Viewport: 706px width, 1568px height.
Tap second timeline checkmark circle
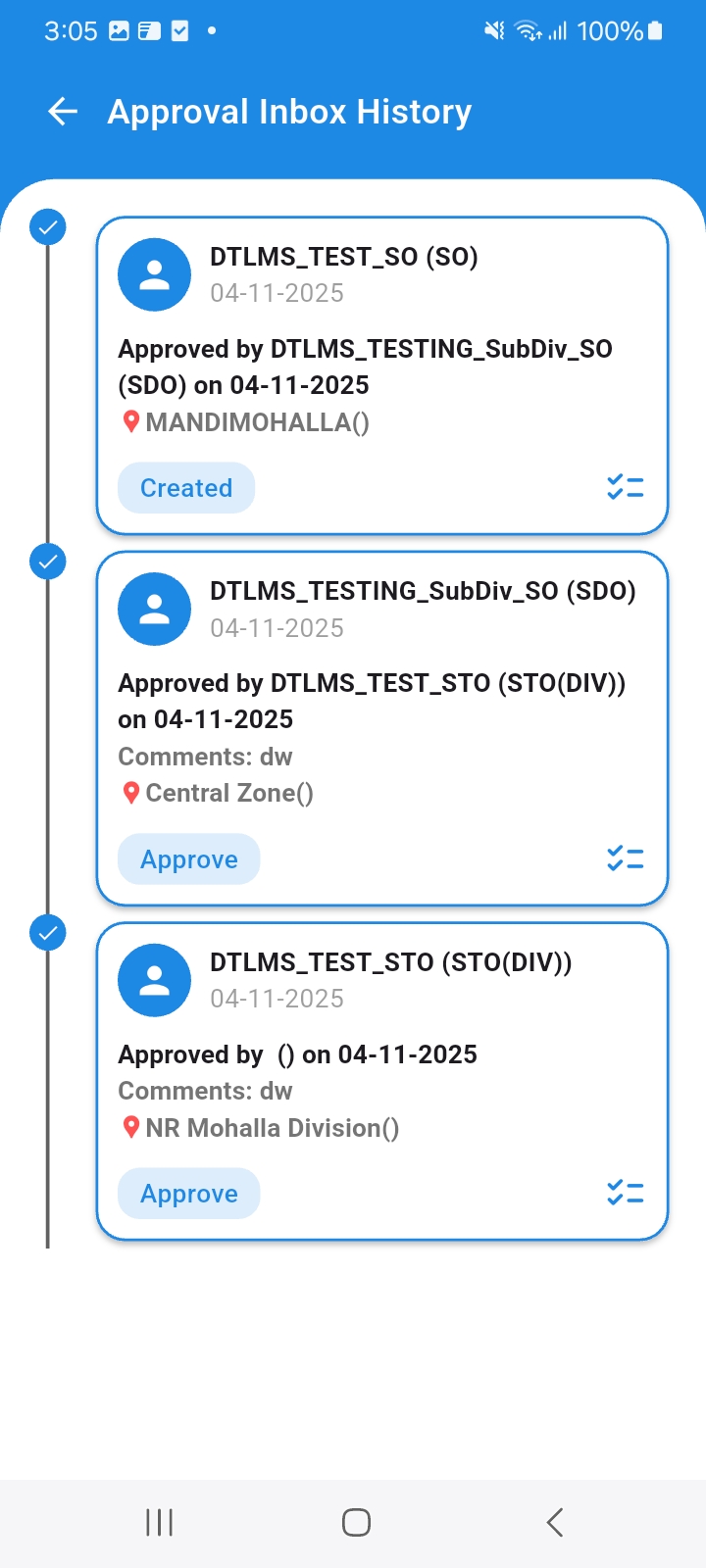(x=47, y=562)
